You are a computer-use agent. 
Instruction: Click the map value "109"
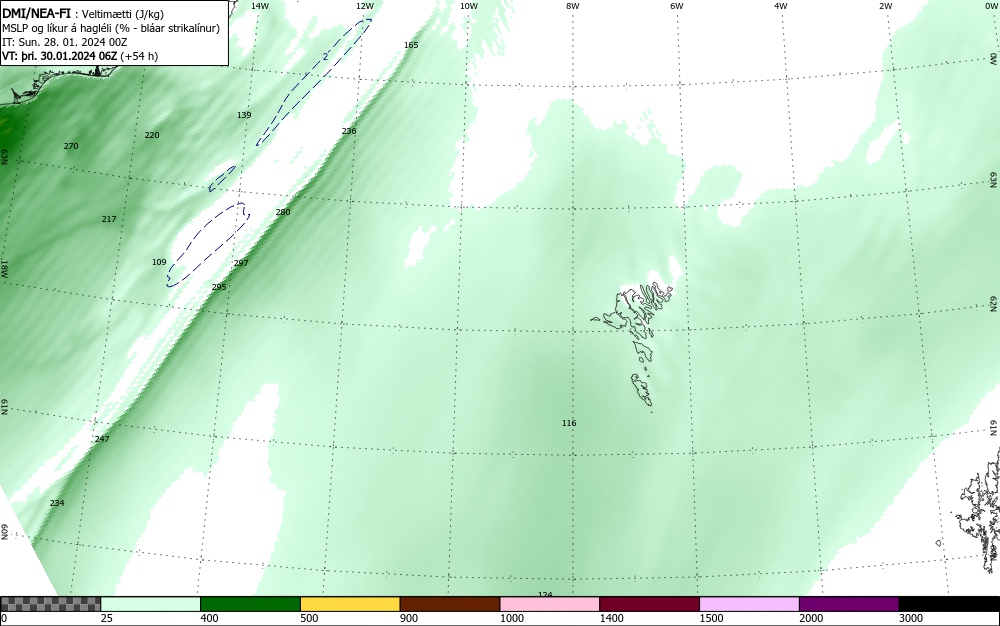pyautogui.click(x=159, y=263)
